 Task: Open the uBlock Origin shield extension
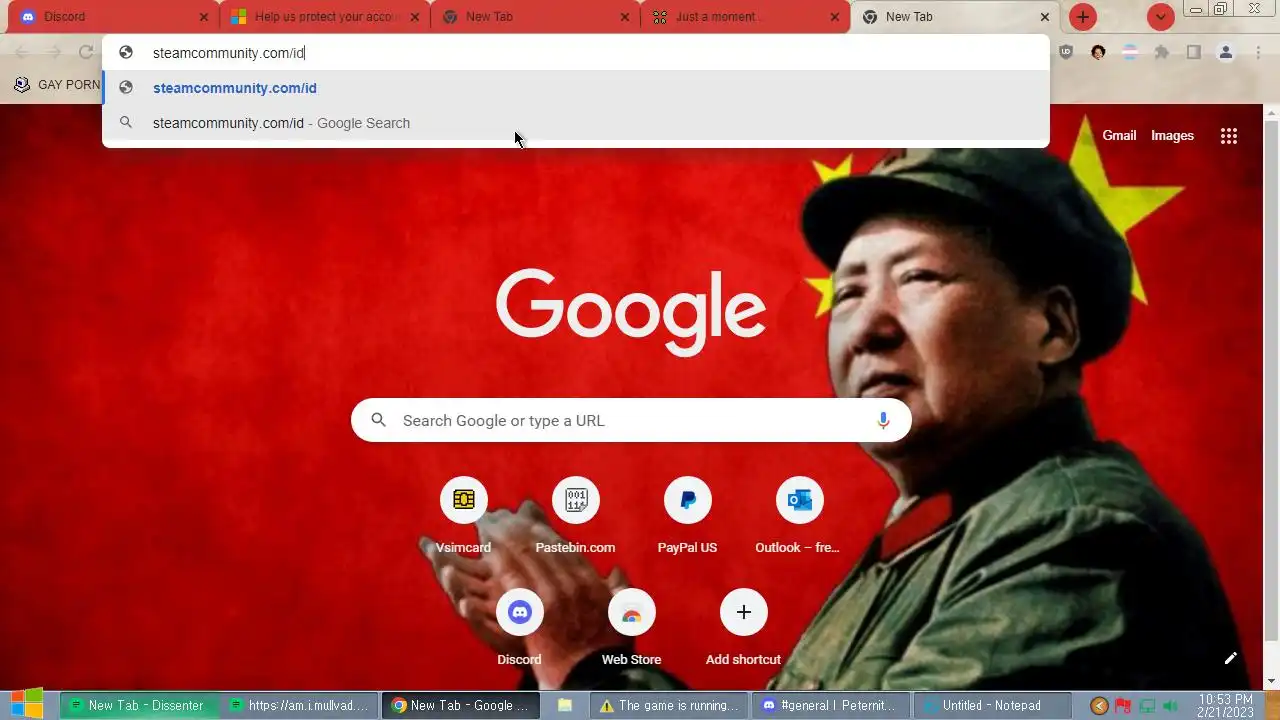point(1066,52)
